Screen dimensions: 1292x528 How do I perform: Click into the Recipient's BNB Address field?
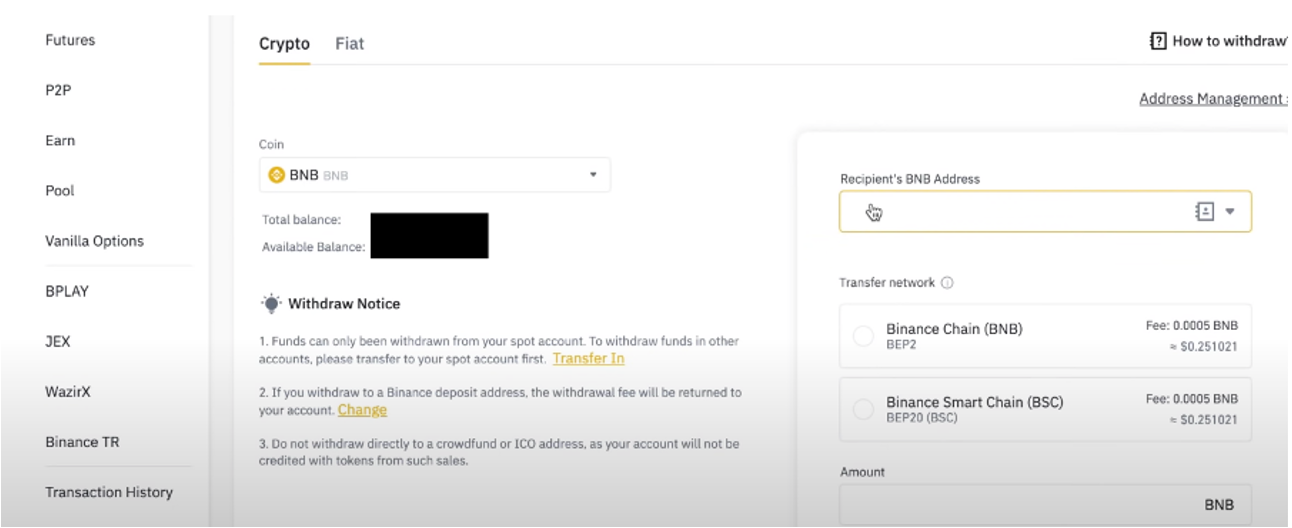coord(1010,212)
